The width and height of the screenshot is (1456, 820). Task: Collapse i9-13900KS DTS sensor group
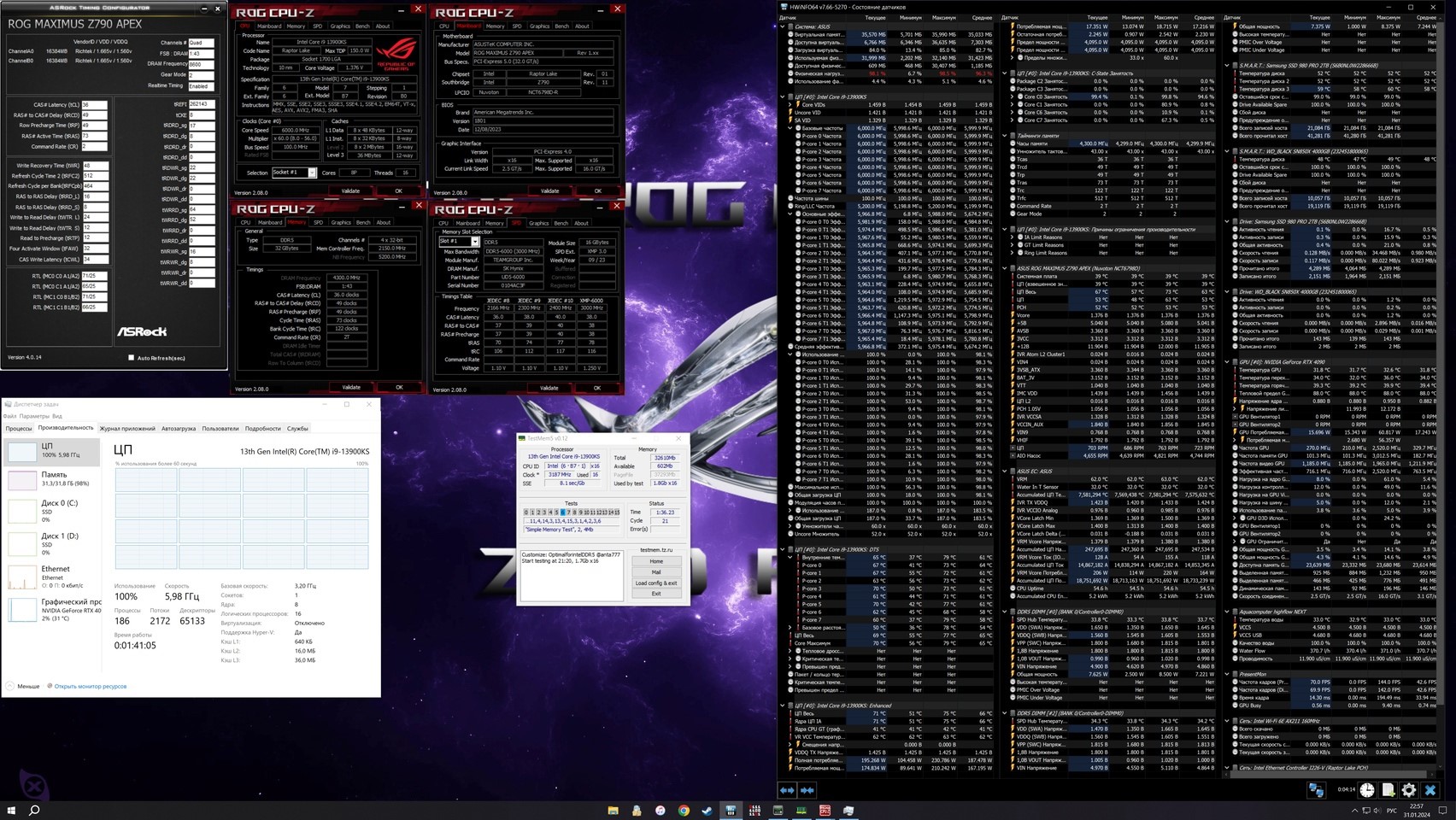[783, 549]
